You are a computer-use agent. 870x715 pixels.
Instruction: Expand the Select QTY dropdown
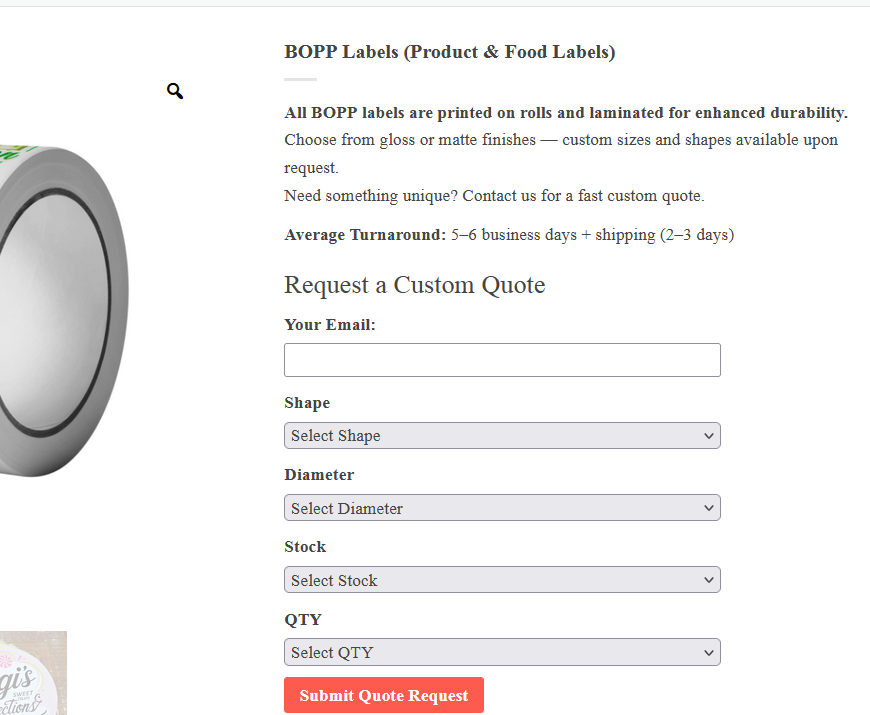(x=502, y=652)
